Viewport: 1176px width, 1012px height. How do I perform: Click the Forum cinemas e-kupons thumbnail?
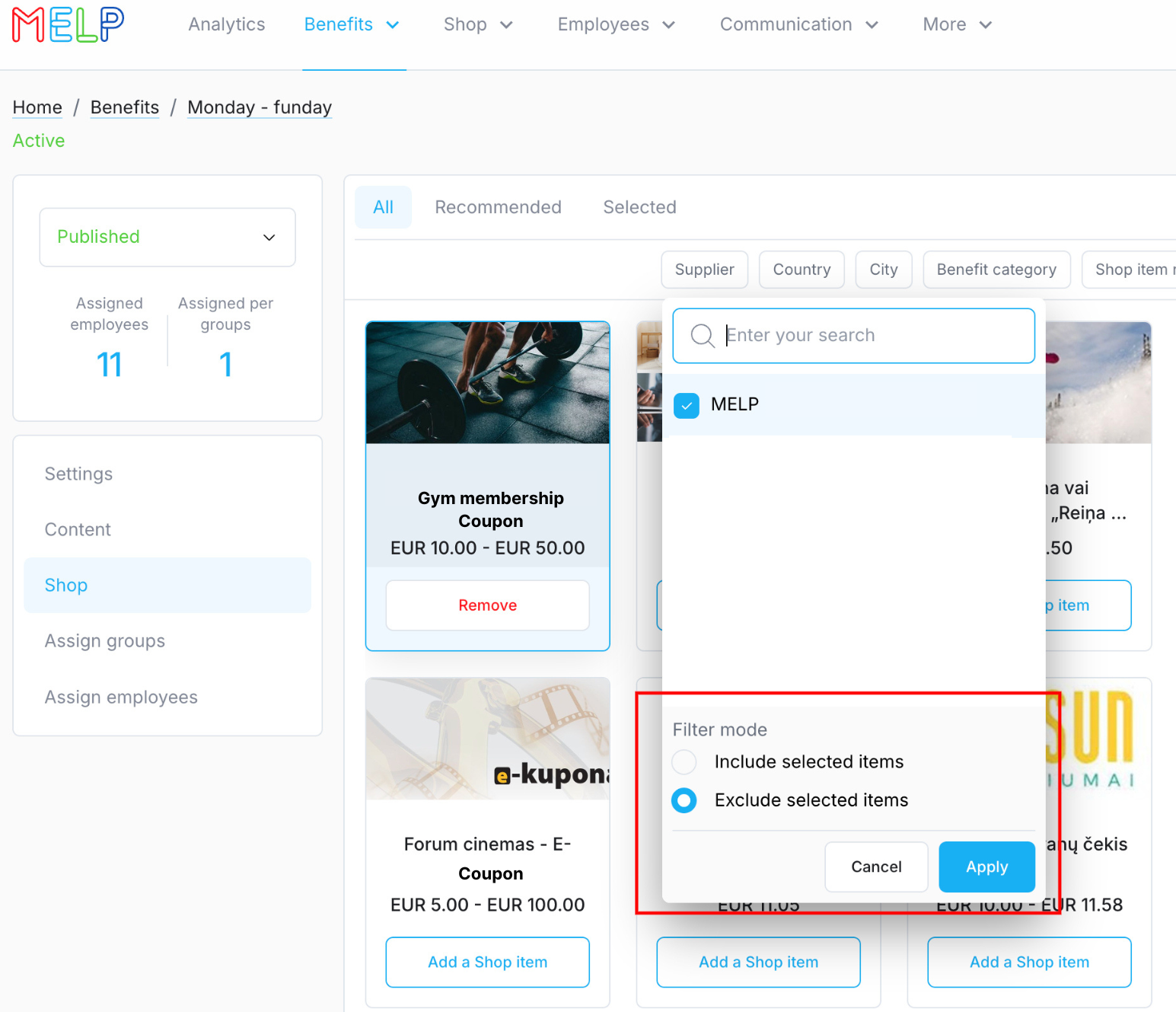coord(488,739)
